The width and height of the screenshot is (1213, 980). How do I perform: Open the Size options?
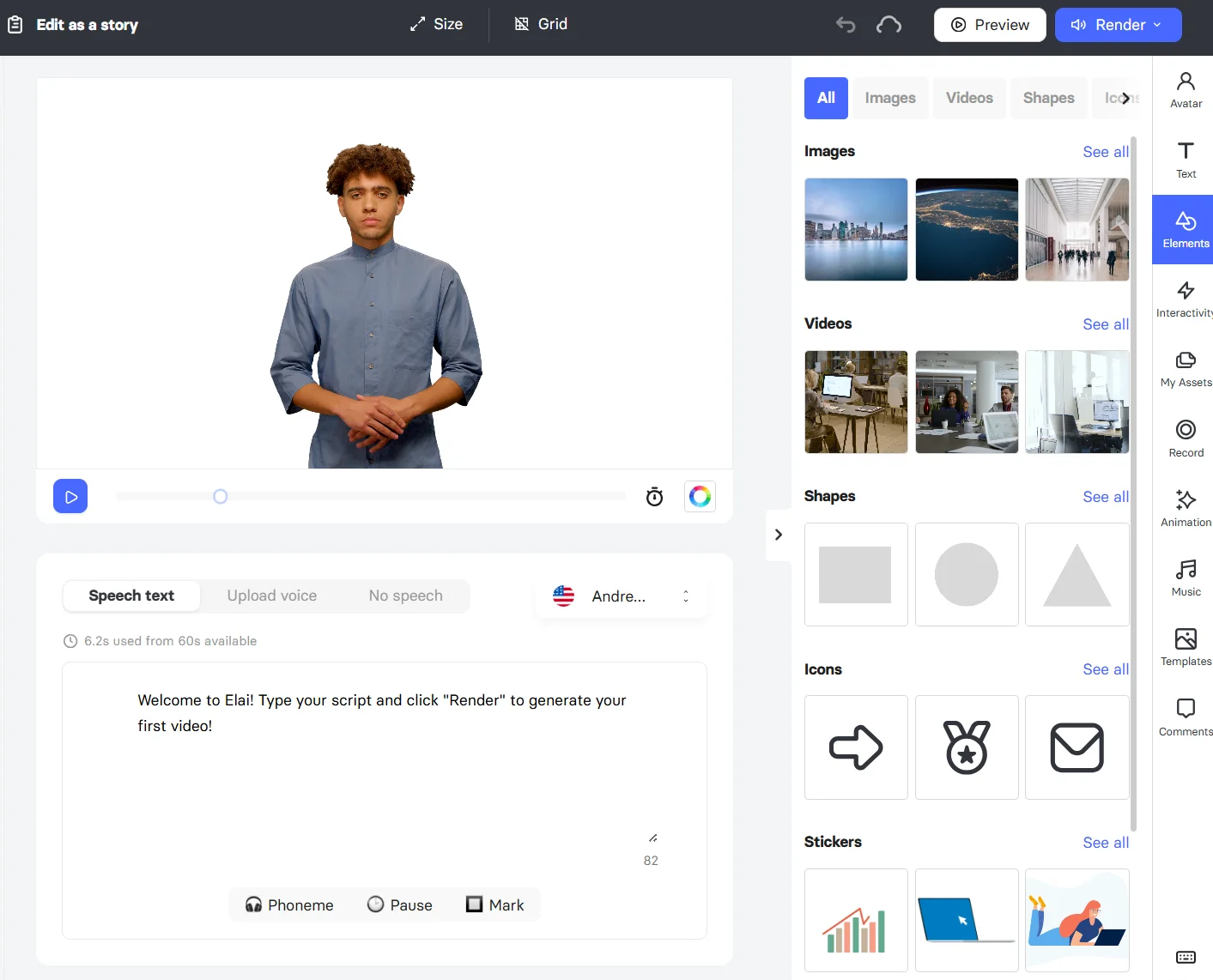436,24
